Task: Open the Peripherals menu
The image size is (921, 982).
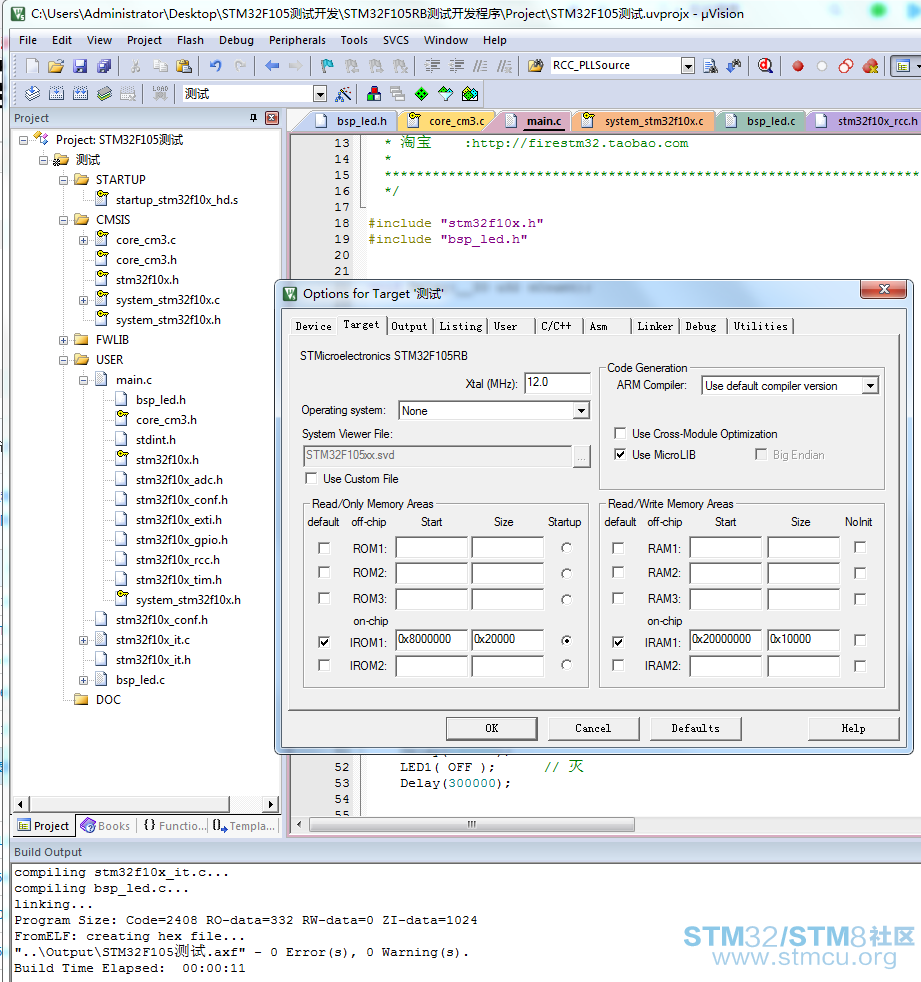Action: pyautogui.click(x=297, y=40)
